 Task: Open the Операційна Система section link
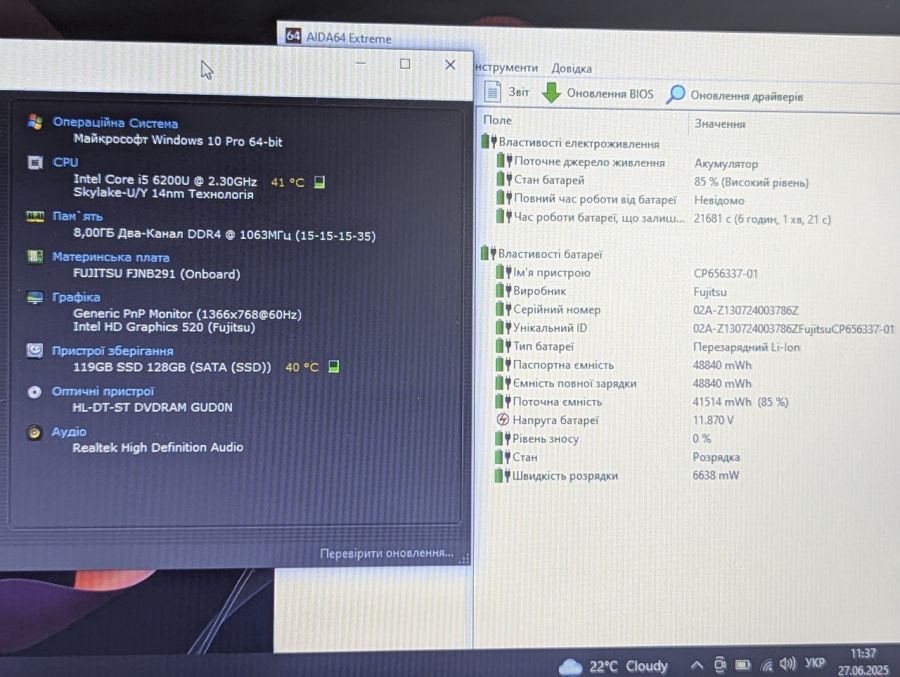[x=115, y=123]
